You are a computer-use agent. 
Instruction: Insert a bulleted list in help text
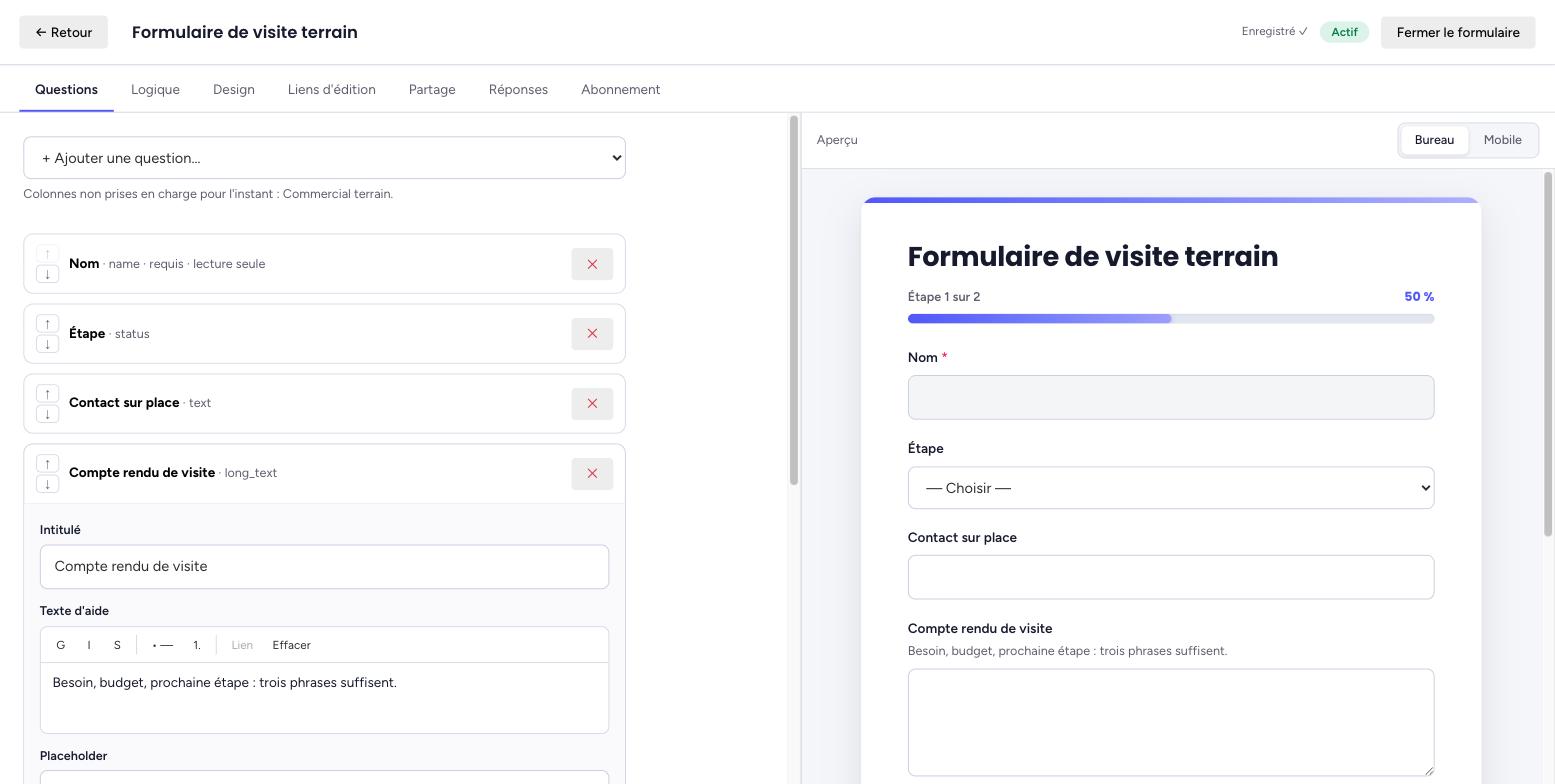click(x=163, y=645)
